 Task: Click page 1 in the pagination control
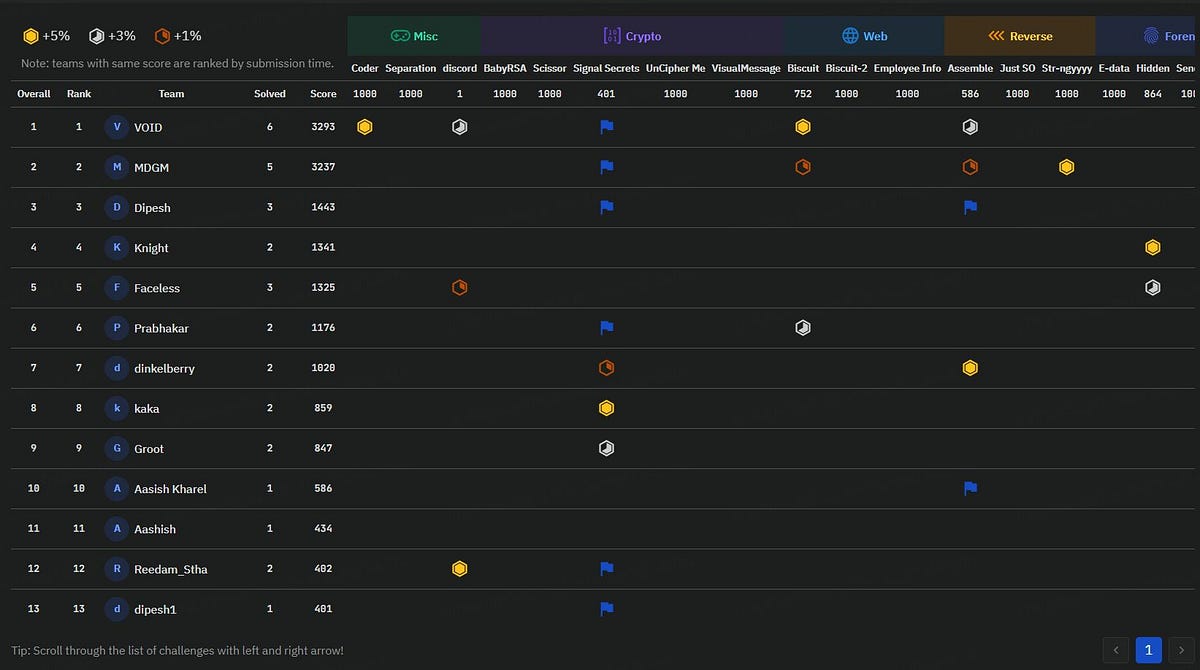click(1147, 650)
